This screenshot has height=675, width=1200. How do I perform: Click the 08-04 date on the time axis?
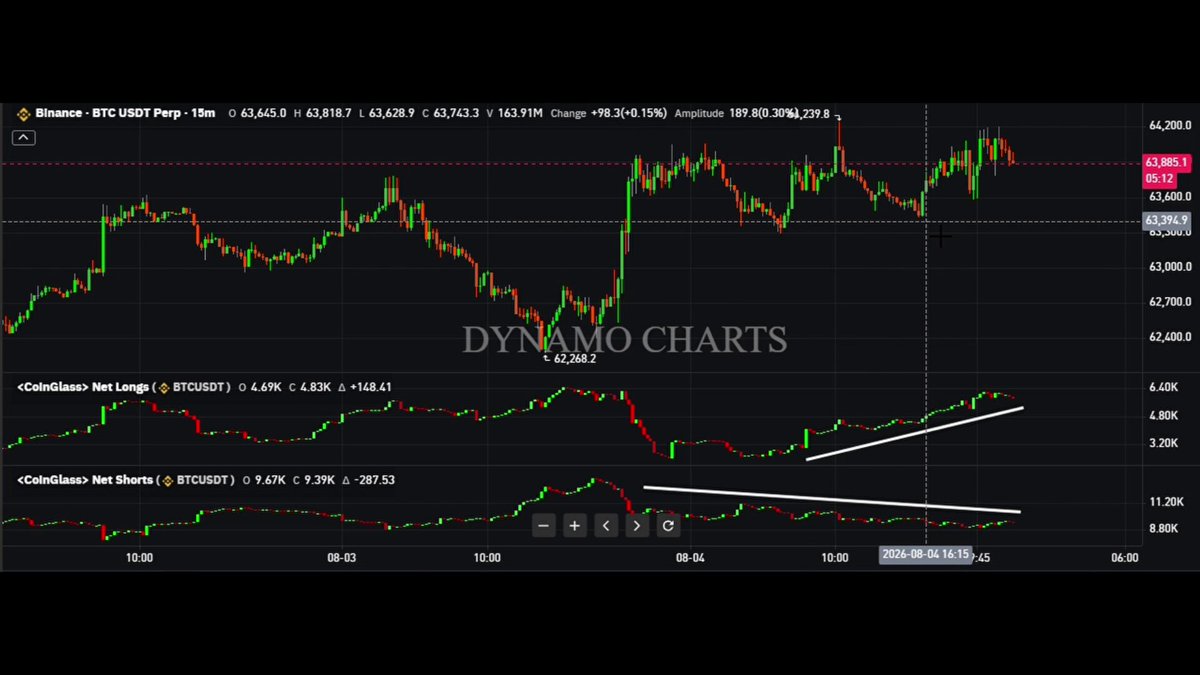pyautogui.click(x=690, y=557)
